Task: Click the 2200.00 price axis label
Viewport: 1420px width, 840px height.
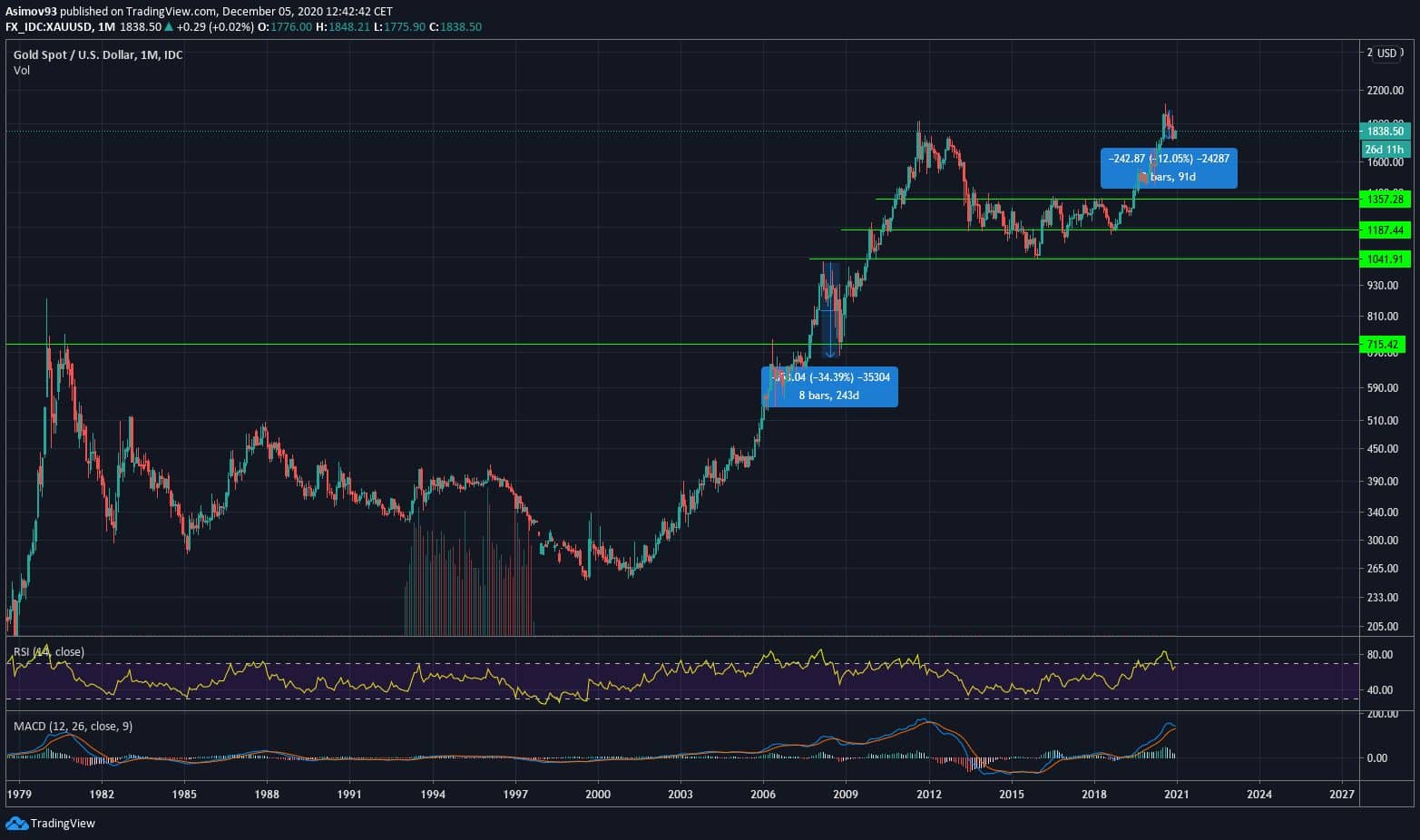Action: (x=1385, y=91)
